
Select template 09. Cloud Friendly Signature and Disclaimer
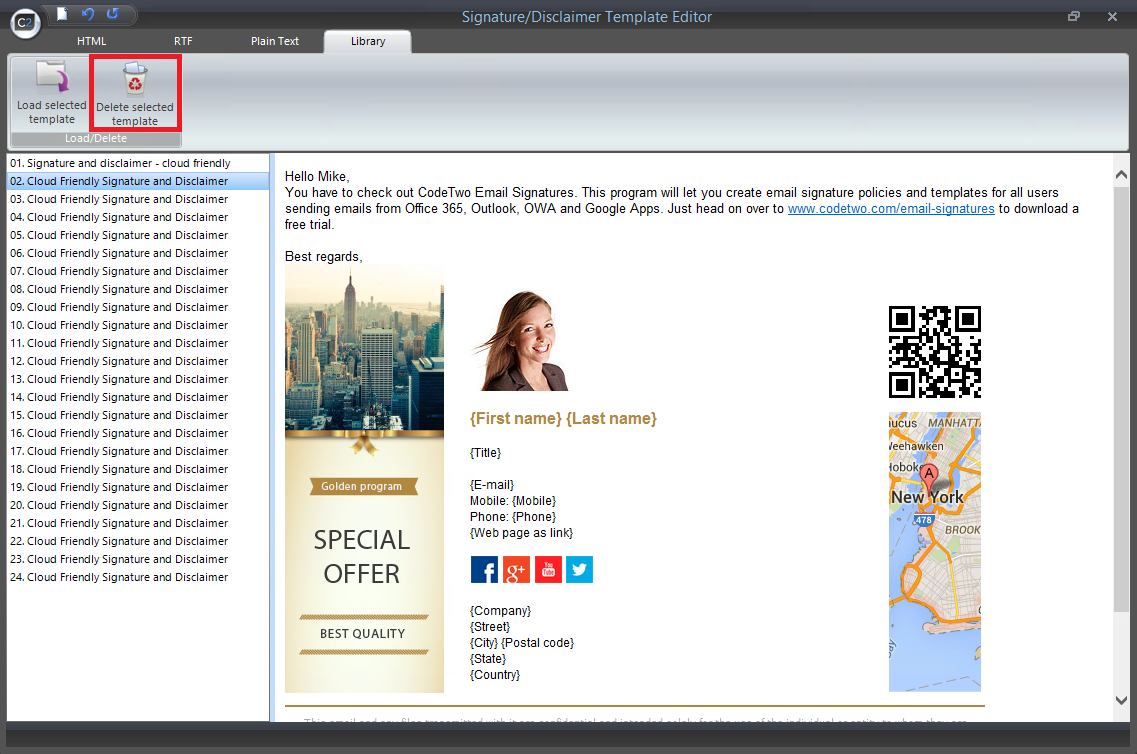point(138,307)
